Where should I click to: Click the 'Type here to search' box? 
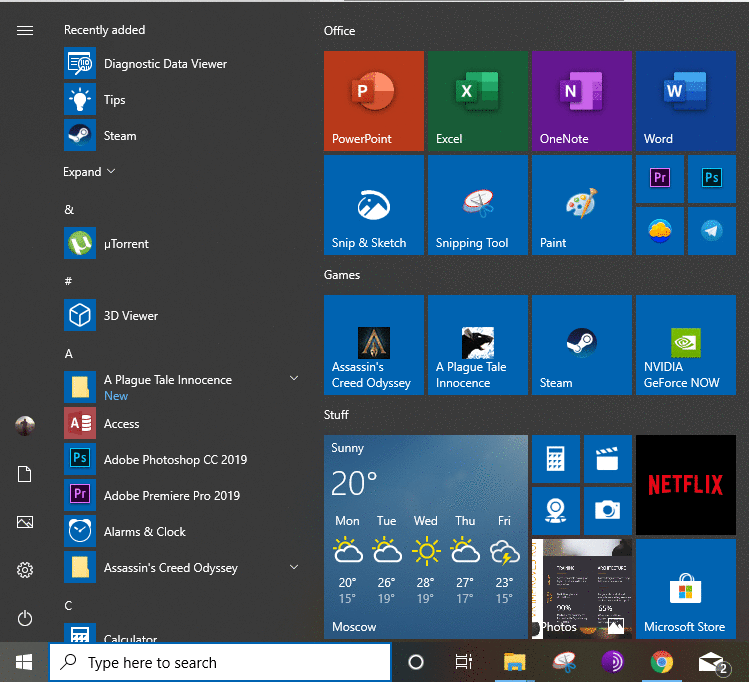point(220,662)
